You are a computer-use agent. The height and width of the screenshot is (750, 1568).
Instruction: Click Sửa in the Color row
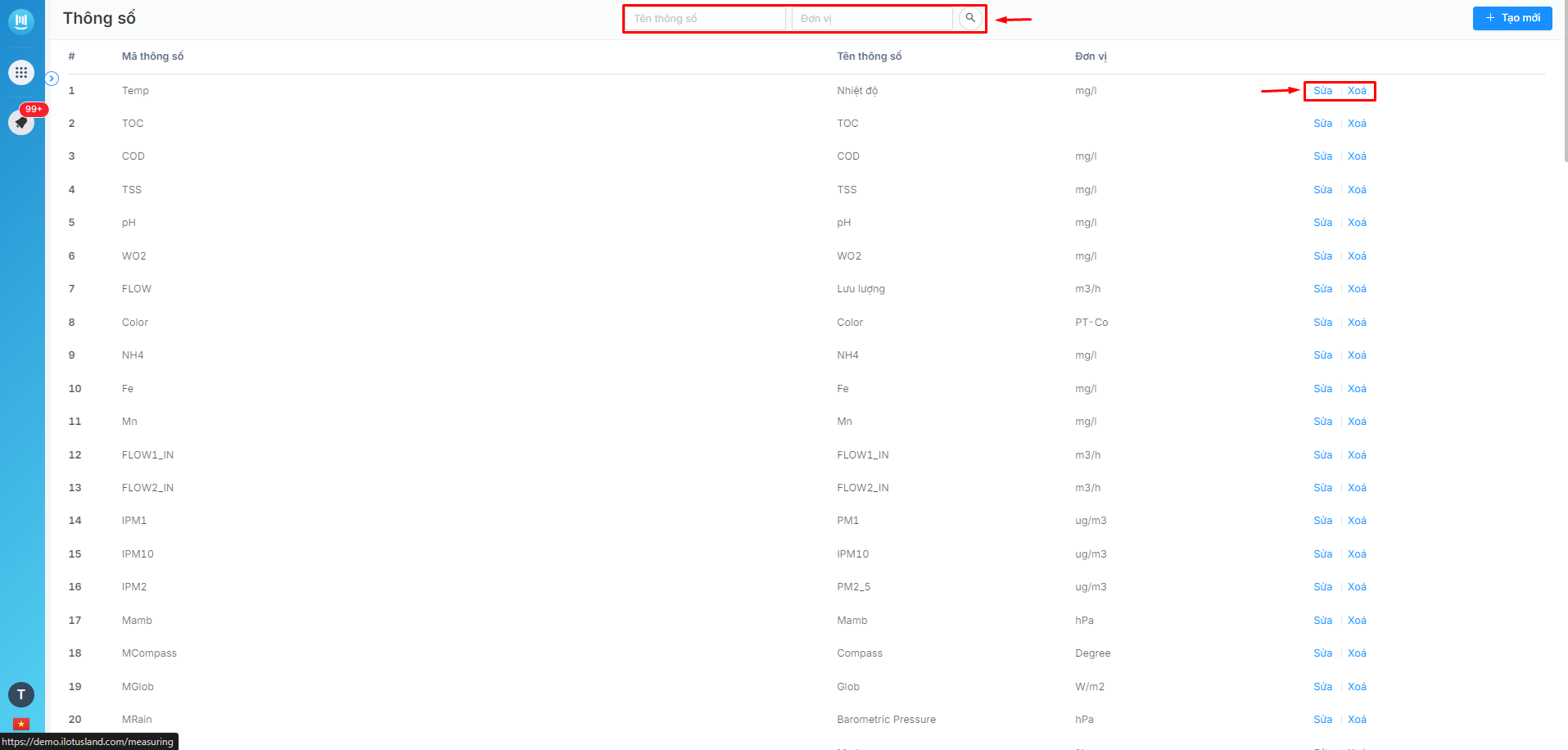[x=1322, y=323]
